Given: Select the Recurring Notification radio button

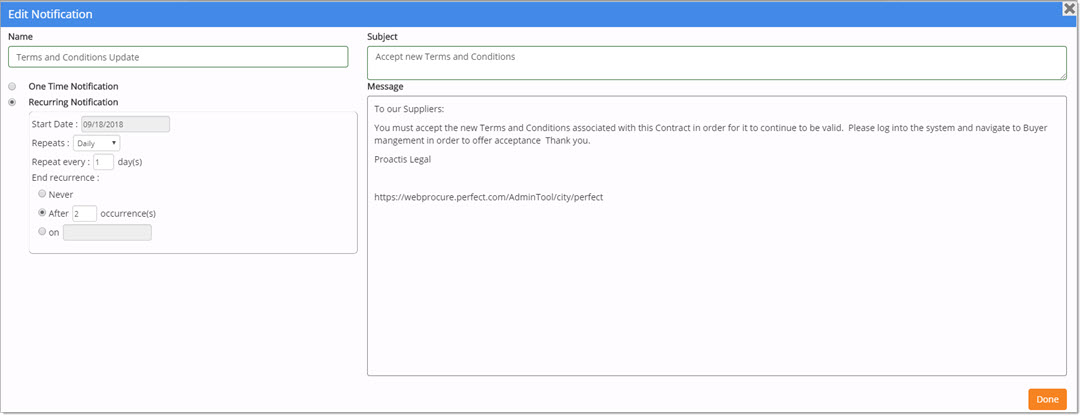Looking at the screenshot, I should click(x=12, y=102).
